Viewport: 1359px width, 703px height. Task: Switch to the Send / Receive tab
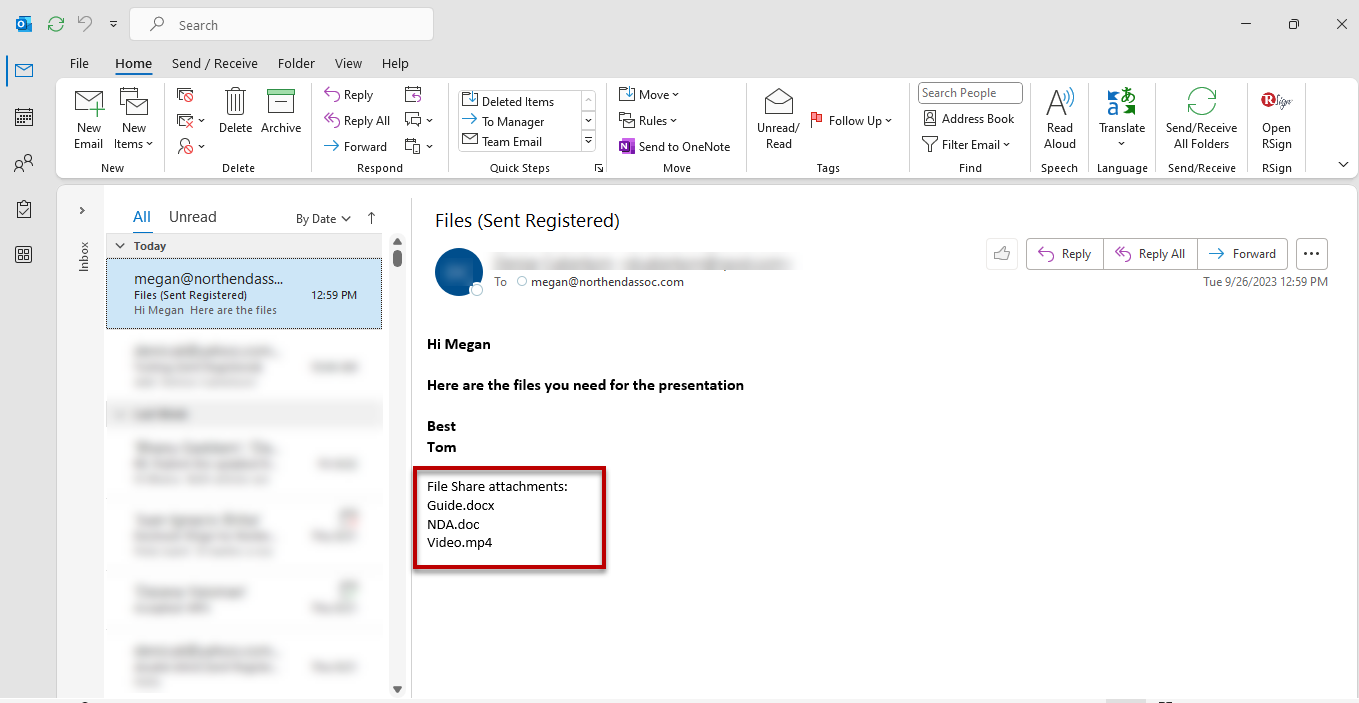click(x=215, y=63)
